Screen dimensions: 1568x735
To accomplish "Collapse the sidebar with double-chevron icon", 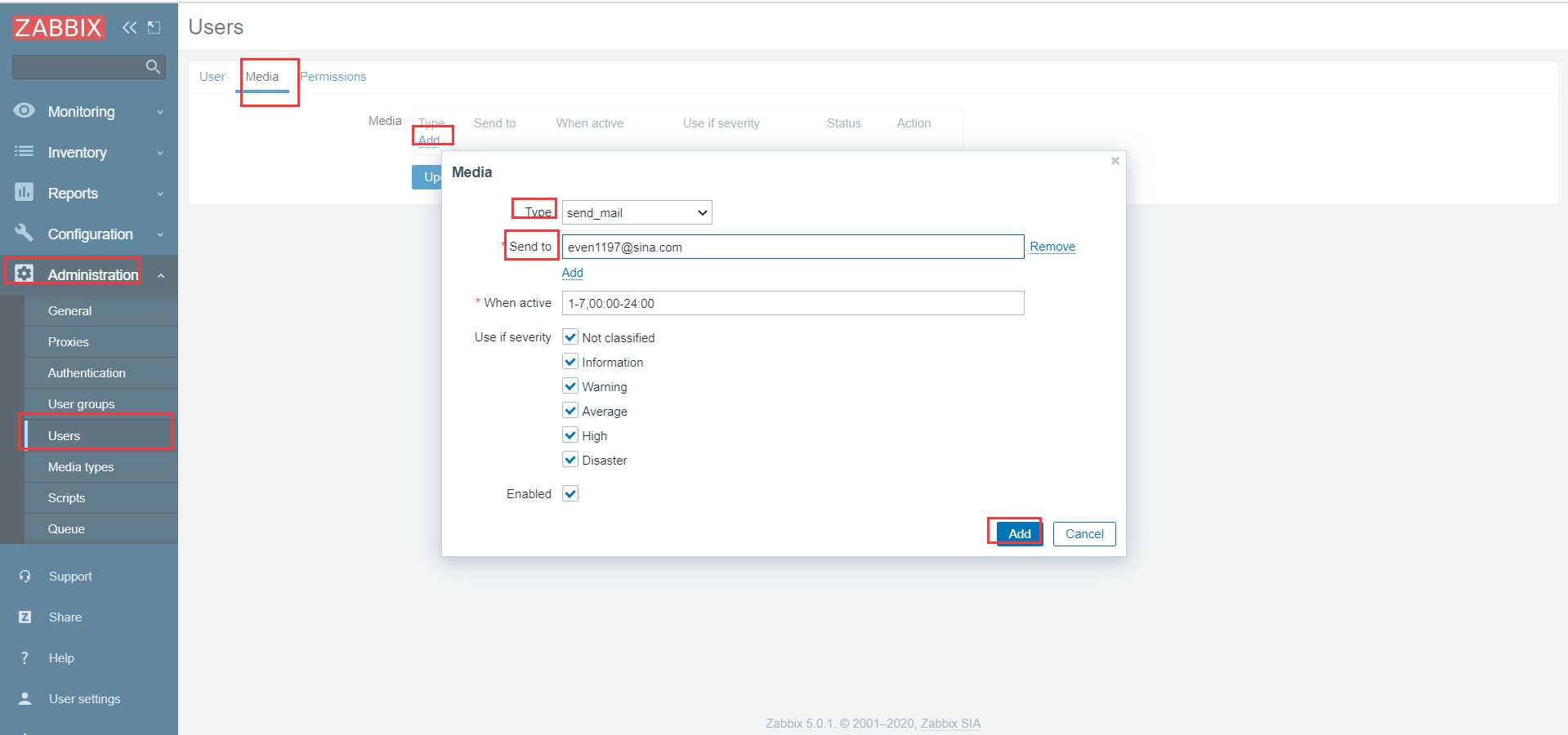I will 129,28.
